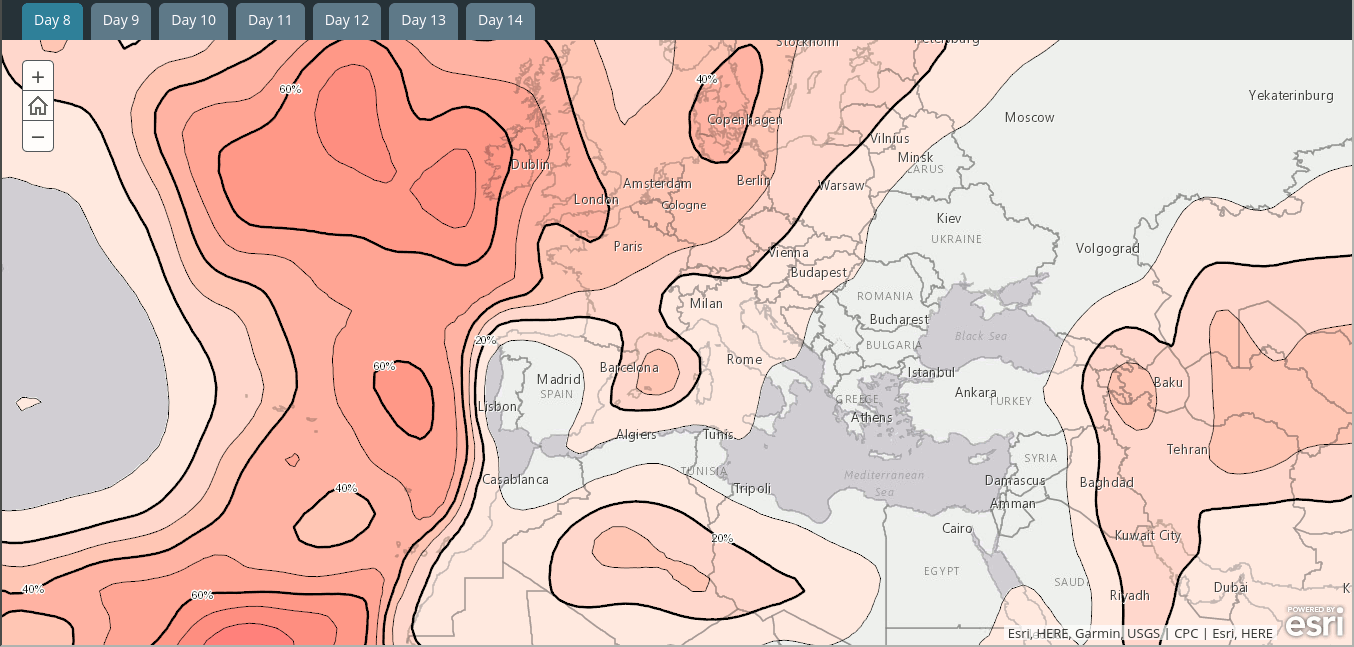The image size is (1354, 647).
Task: Click the Kiev city label
Action: pos(949,218)
